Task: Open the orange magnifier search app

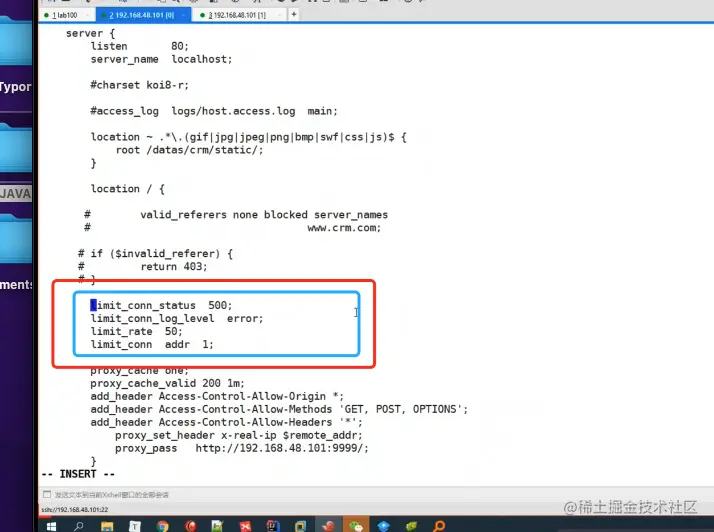Action: (439, 527)
